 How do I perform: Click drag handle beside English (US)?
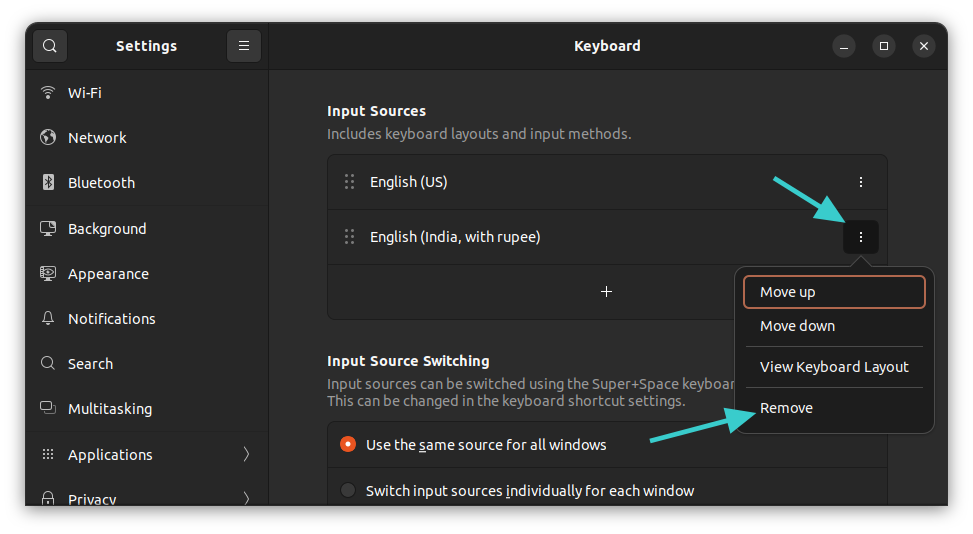(349, 182)
